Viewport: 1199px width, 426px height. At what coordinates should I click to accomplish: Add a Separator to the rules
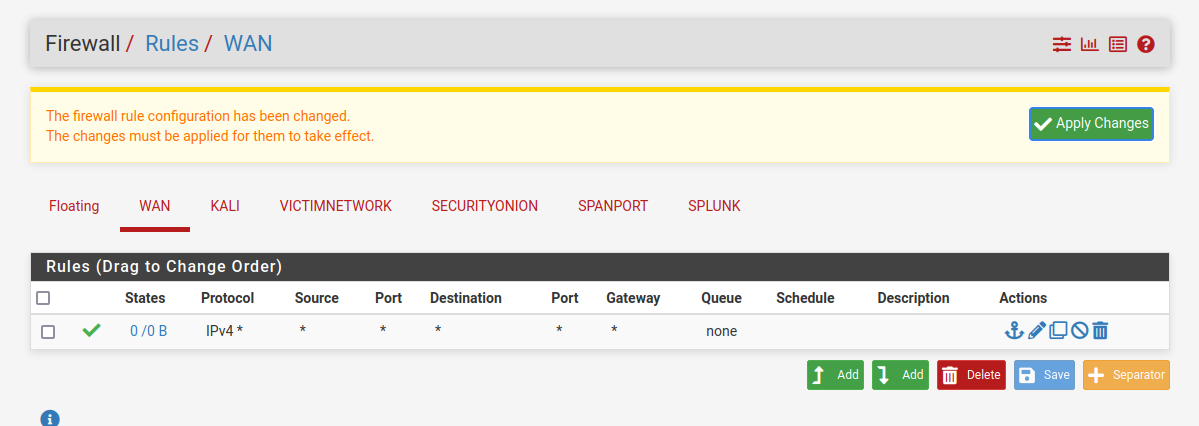click(1126, 375)
